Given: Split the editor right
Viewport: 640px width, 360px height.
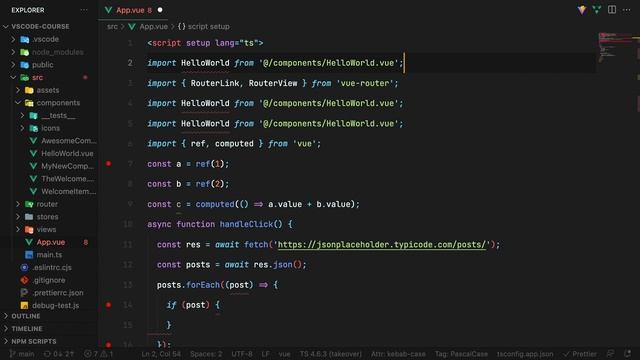Looking at the screenshot, I should coord(612,10).
